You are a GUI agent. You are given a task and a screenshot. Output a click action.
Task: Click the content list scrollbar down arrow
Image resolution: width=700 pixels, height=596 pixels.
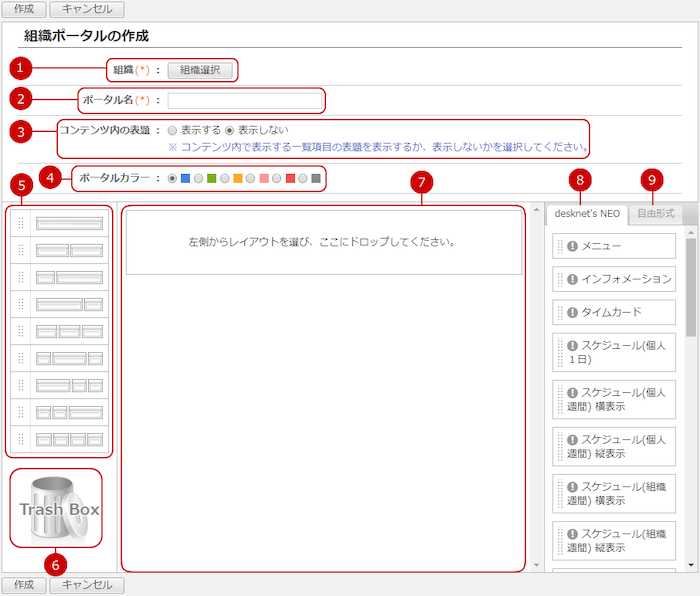tap(691, 565)
